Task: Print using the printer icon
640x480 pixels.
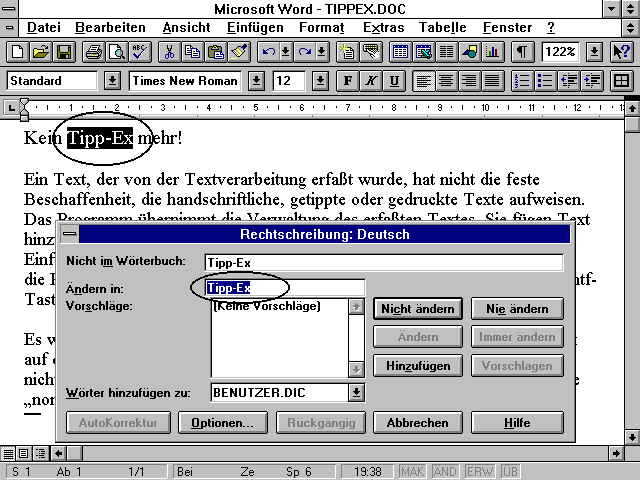Action: pos(94,52)
